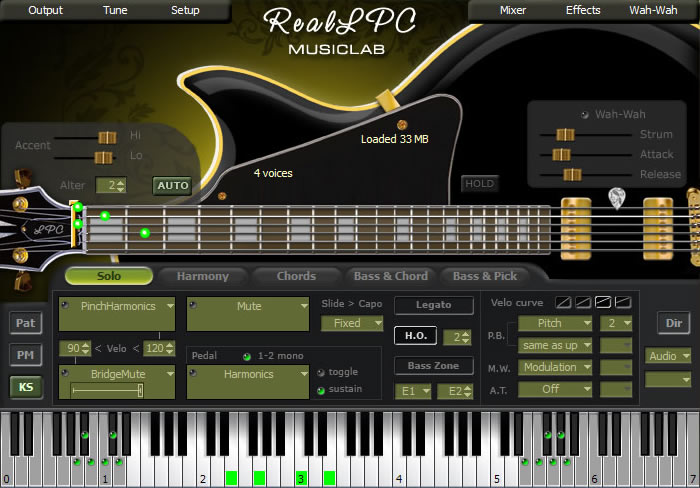Click green fret marker on open first string
This screenshot has width=700, height=488.
(78, 207)
